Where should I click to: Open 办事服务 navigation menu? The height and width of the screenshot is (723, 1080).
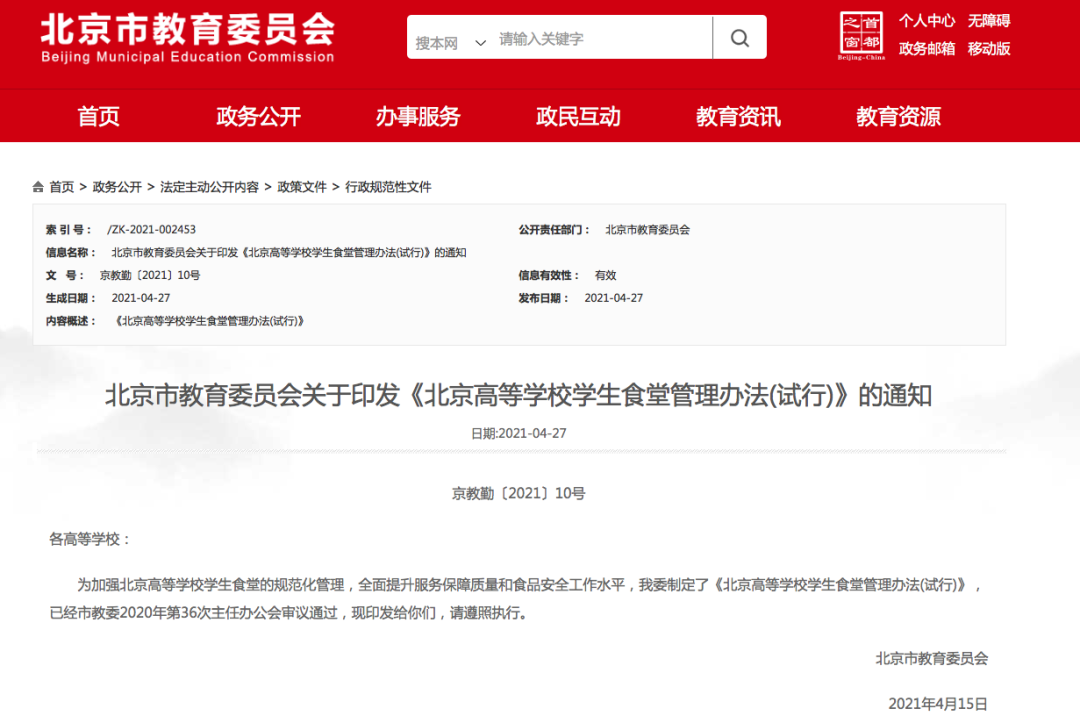[418, 116]
